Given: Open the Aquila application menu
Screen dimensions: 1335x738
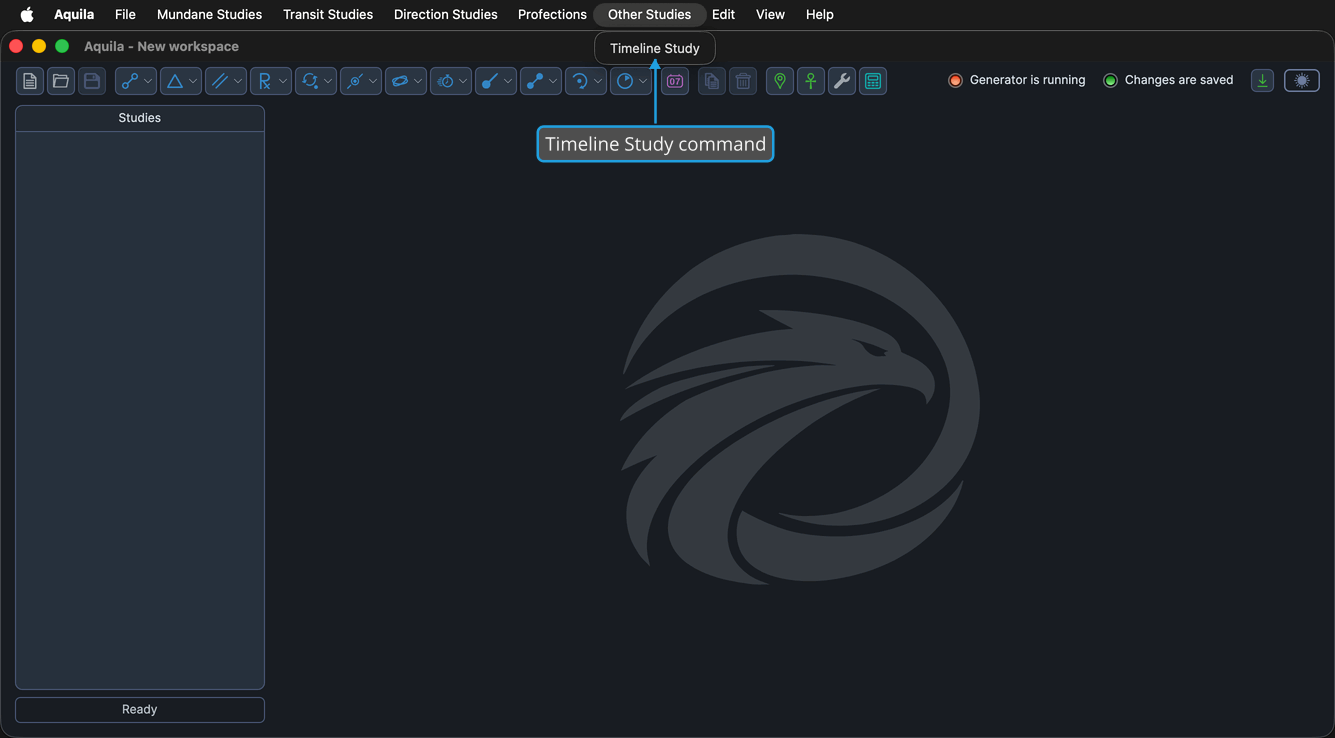Looking at the screenshot, I should click(x=74, y=14).
